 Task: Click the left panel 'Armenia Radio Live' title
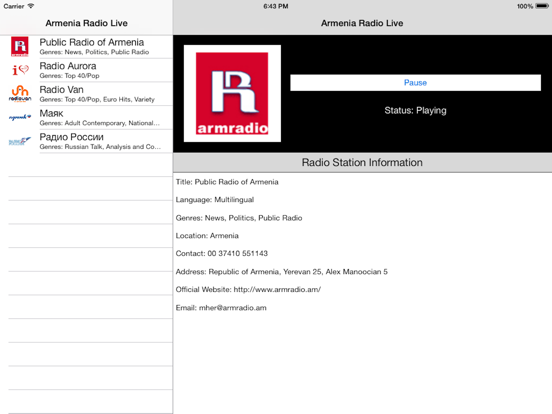(87, 23)
